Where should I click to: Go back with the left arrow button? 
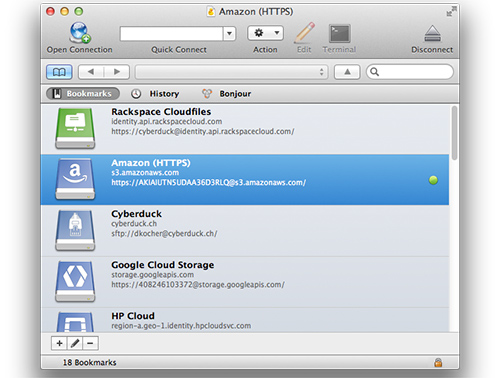(x=91, y=72)
